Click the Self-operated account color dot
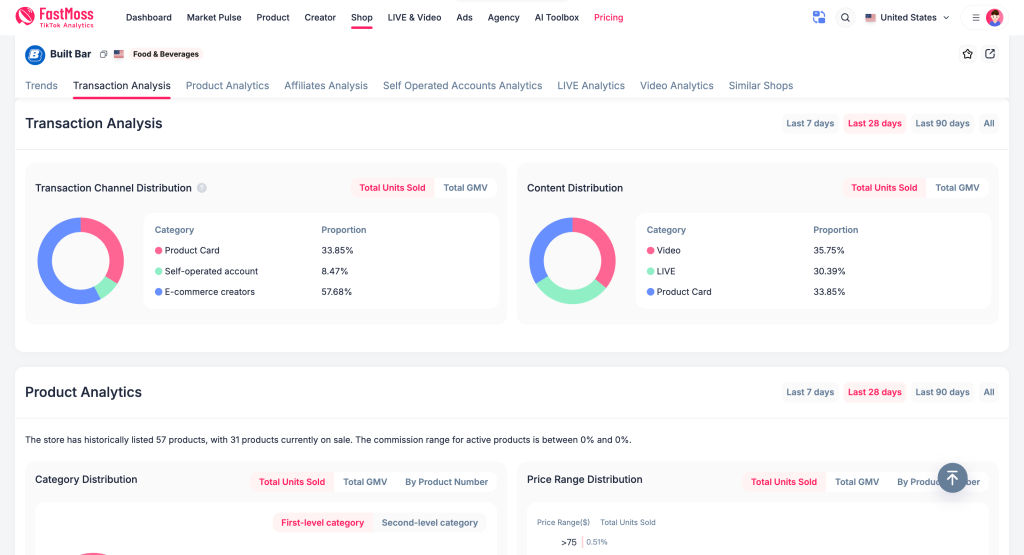 (158, 271)
